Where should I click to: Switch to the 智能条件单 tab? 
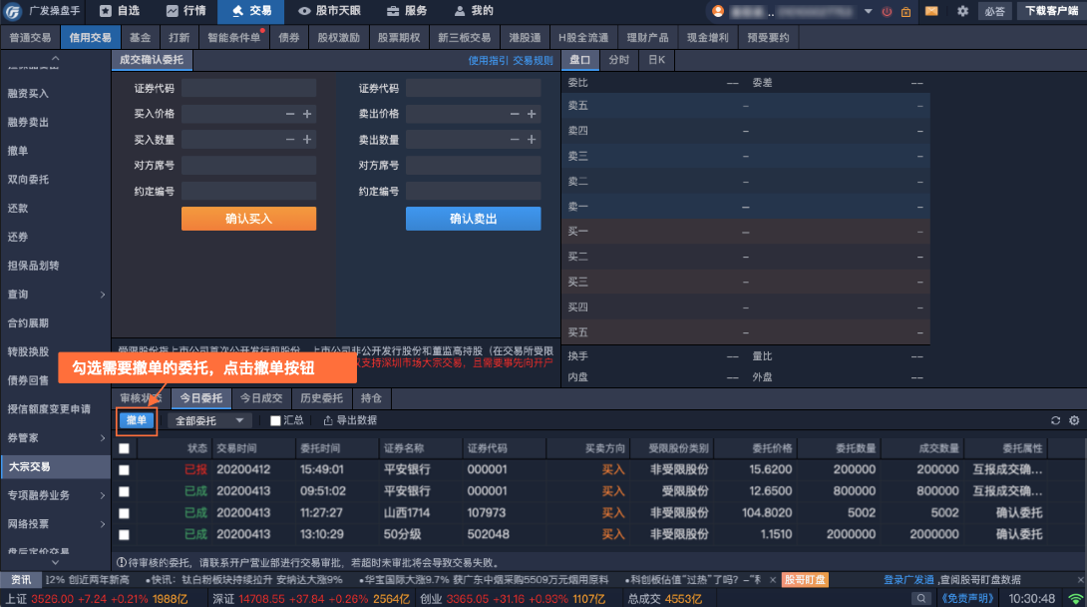tap(234, 37)
